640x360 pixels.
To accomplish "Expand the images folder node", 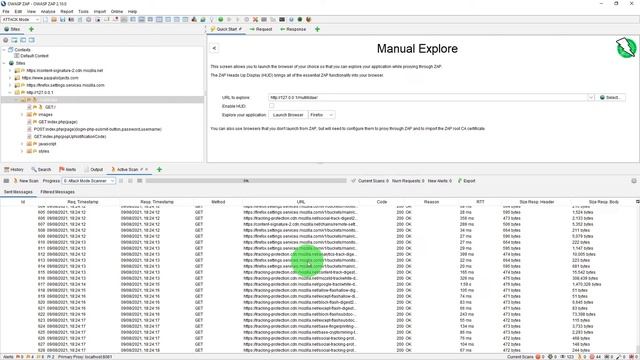I will click(22, 115).
